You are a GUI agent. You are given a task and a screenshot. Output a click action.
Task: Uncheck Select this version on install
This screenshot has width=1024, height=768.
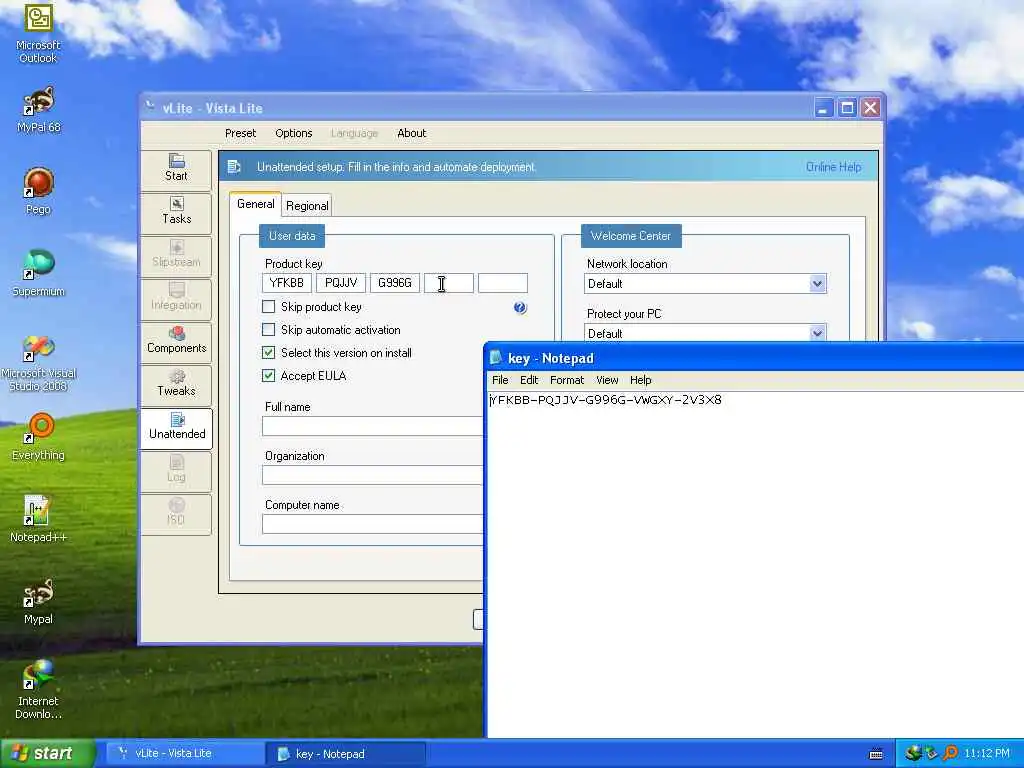[268, 353]
